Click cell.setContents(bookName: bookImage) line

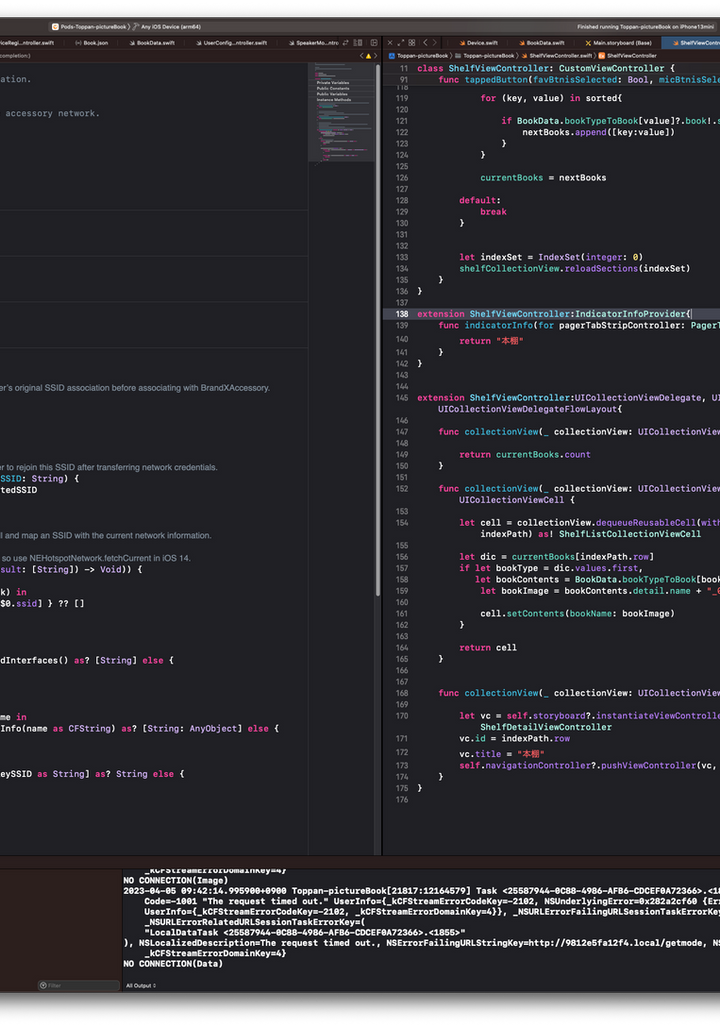(x=577, y=614)
